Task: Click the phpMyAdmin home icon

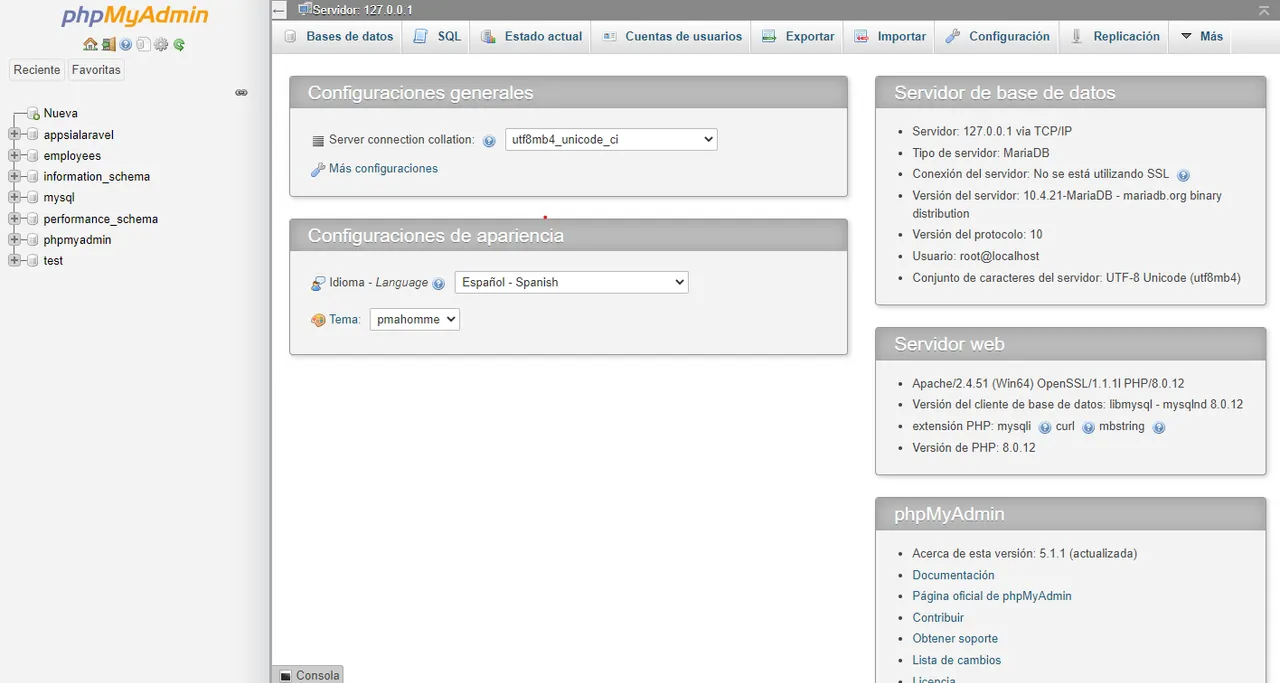Action: tap(90, 44)
